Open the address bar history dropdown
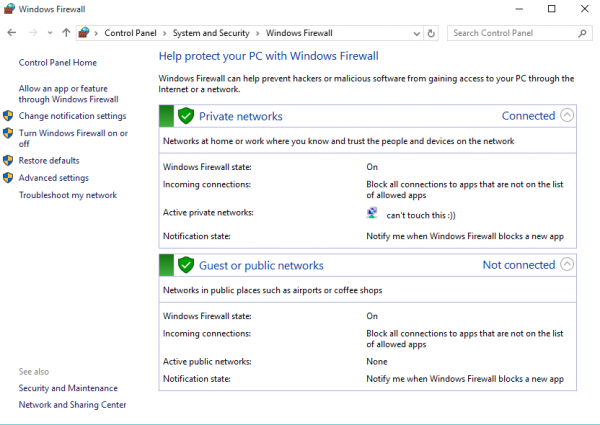 tap(416, 33)
